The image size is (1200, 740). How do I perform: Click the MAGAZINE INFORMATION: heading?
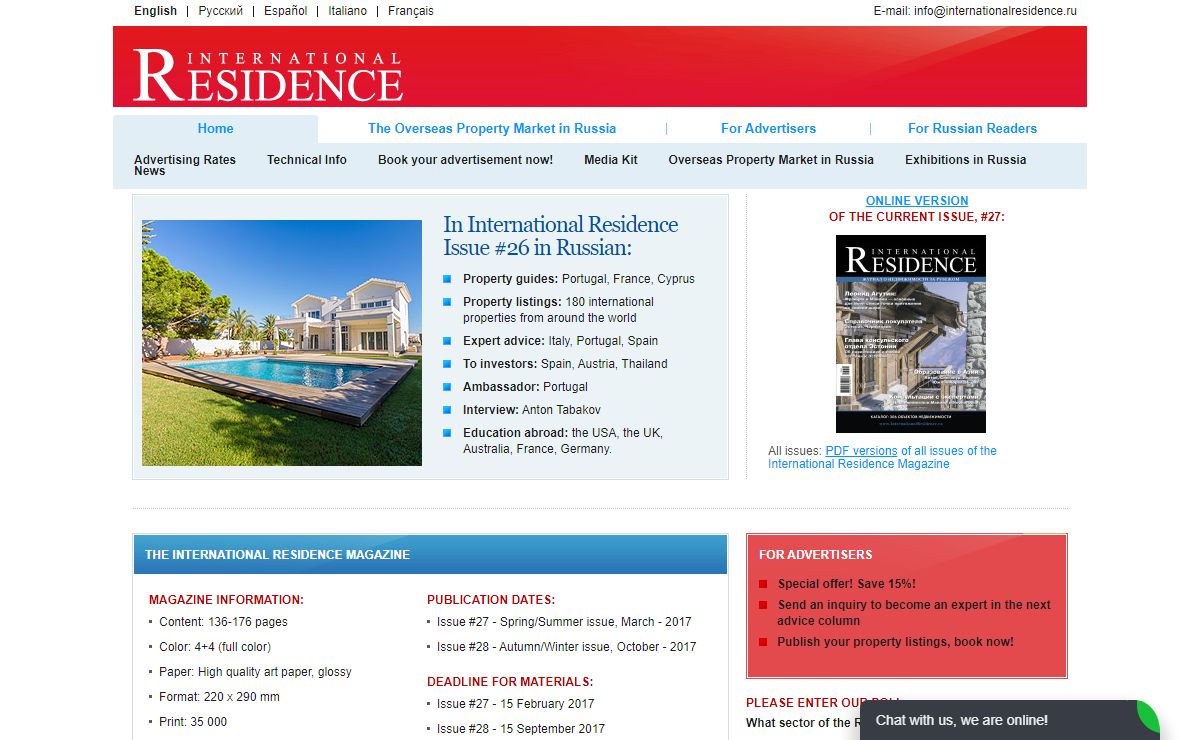226,600
